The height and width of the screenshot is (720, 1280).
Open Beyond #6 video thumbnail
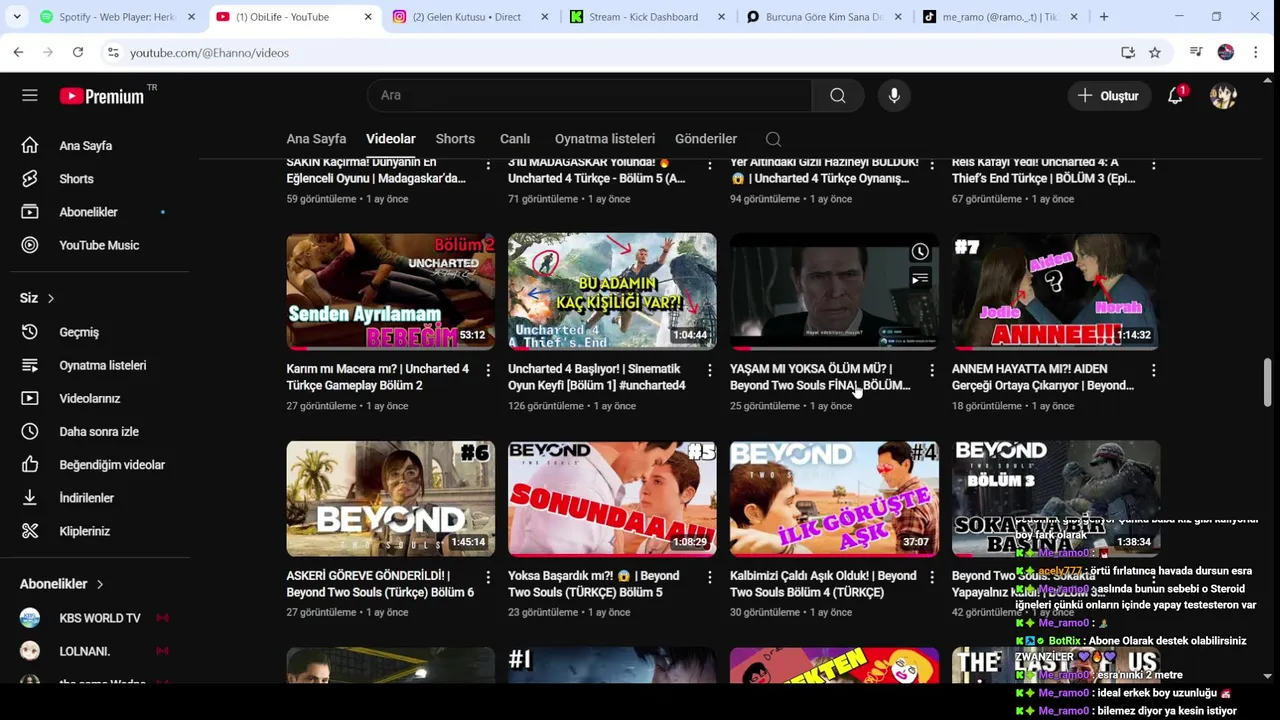390,498
